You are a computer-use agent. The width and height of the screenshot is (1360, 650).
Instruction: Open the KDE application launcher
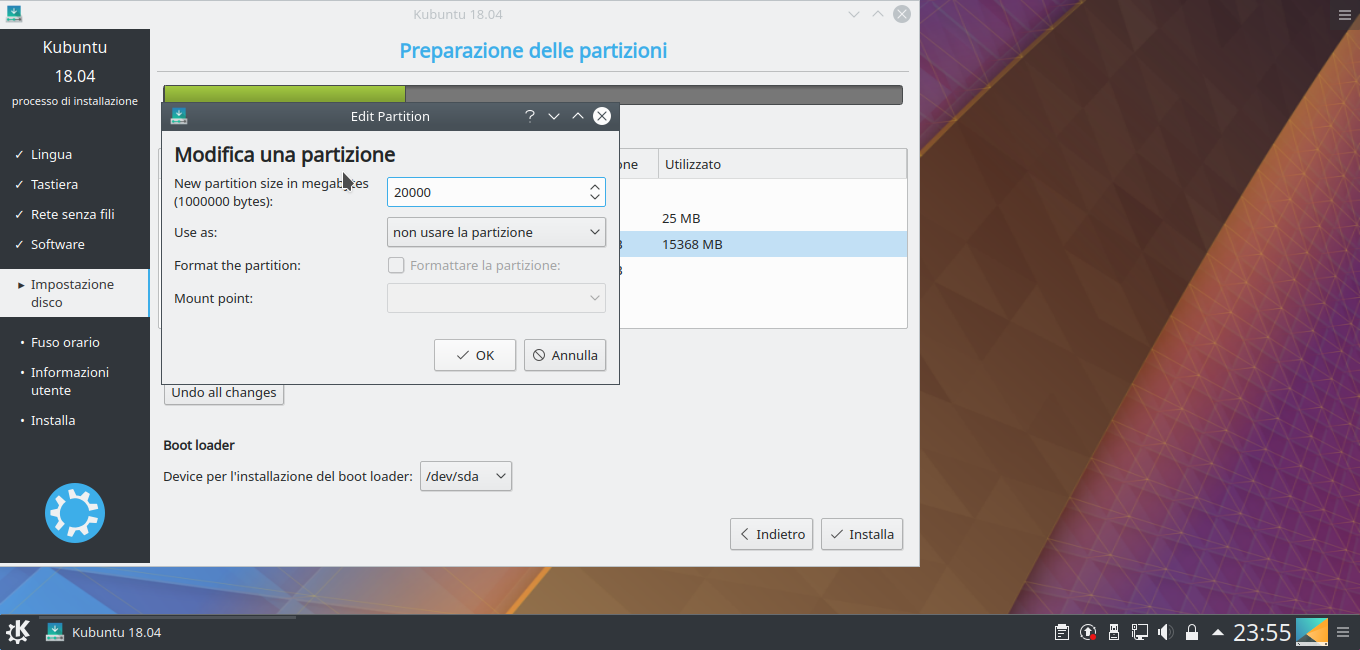click(x=18, y=632)
